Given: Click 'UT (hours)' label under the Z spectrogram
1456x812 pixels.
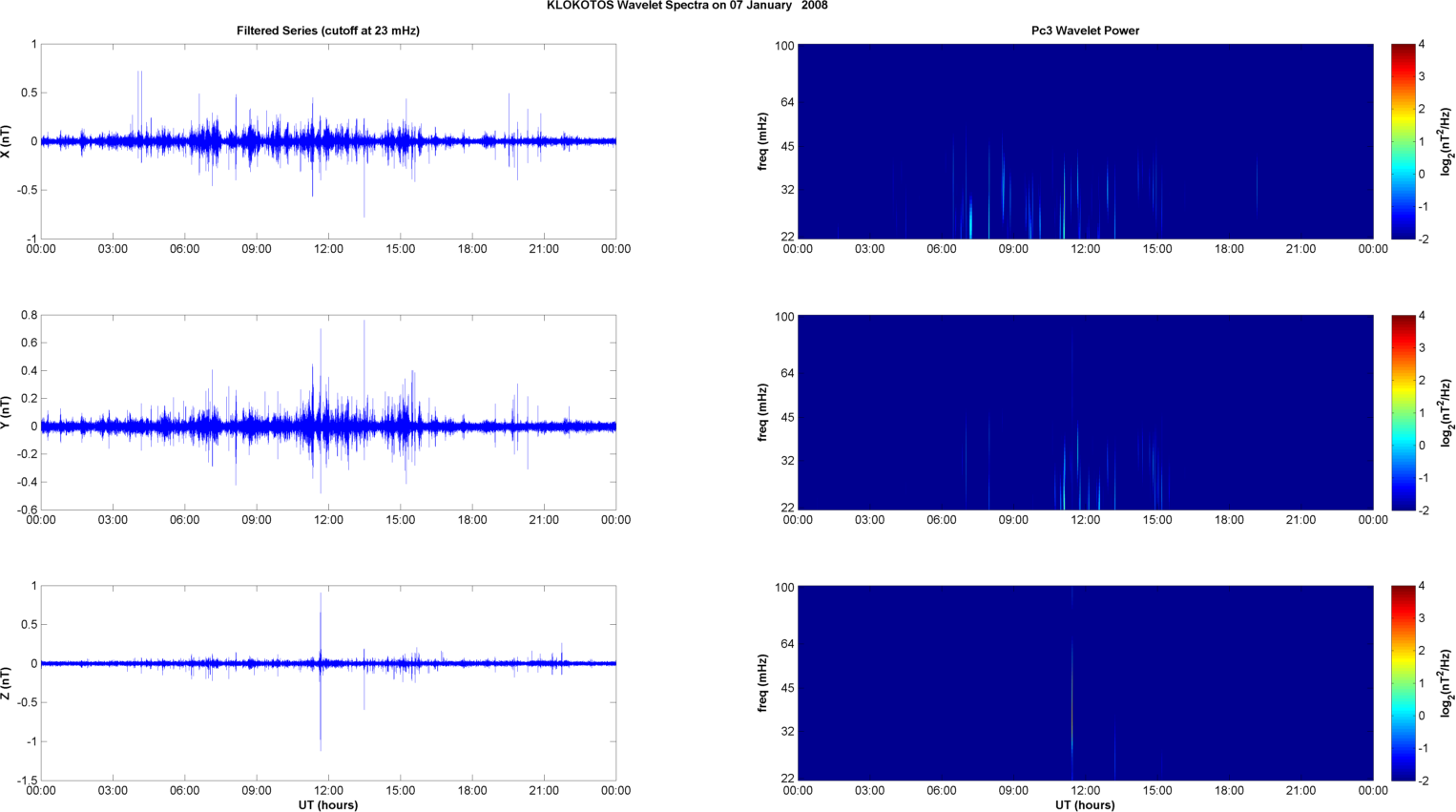Looking at the screenshot, I should pyautogui.click(x=1085, y=805).
